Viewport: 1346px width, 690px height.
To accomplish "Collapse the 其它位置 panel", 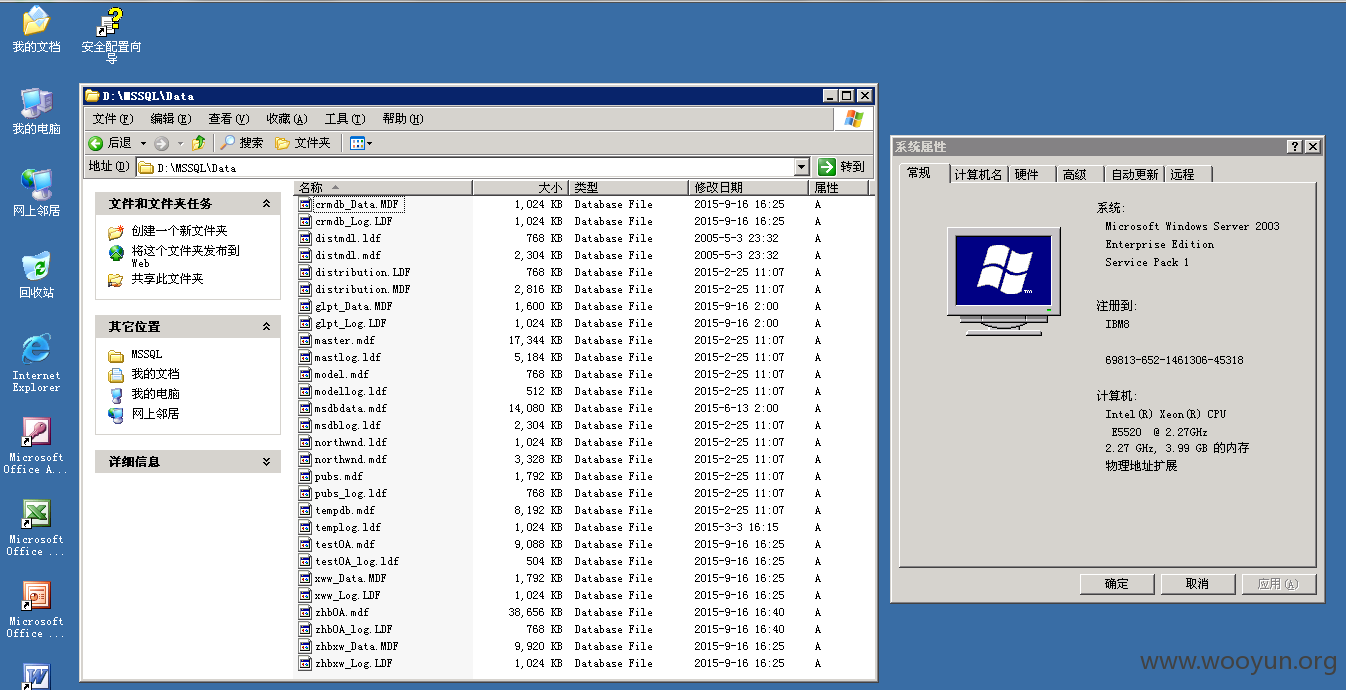I will point(266,326).
